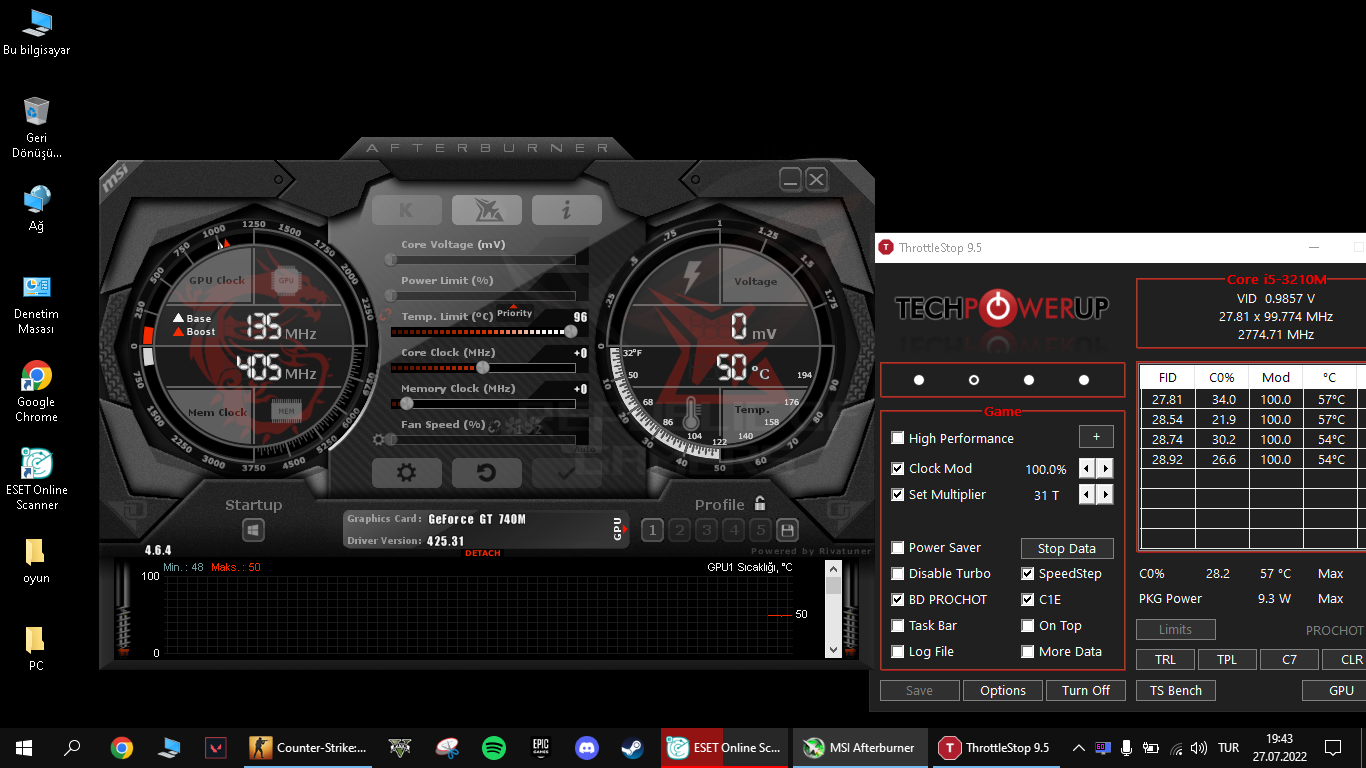Lower Set Multiplier with left arrow
This screenshot has width=1366, height=768.
click(1087, 494)
